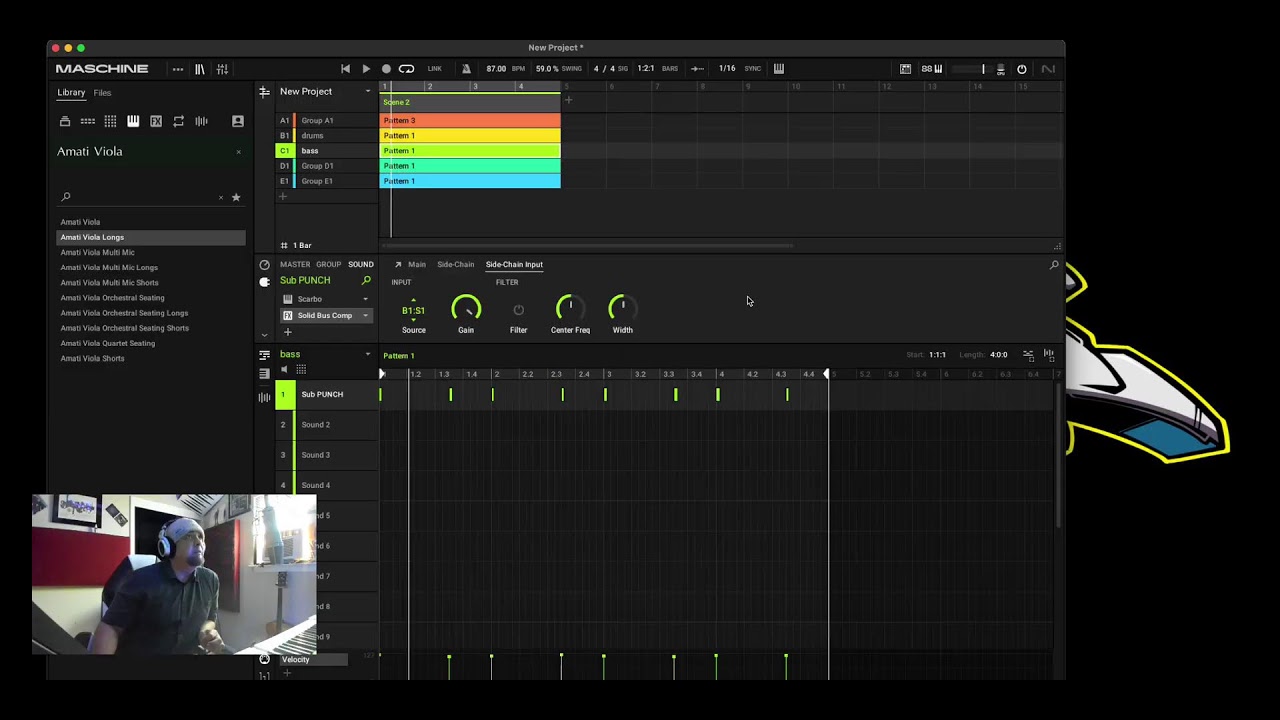Add a new scene with the plus button next to Scene 2

tap(568, 100)
